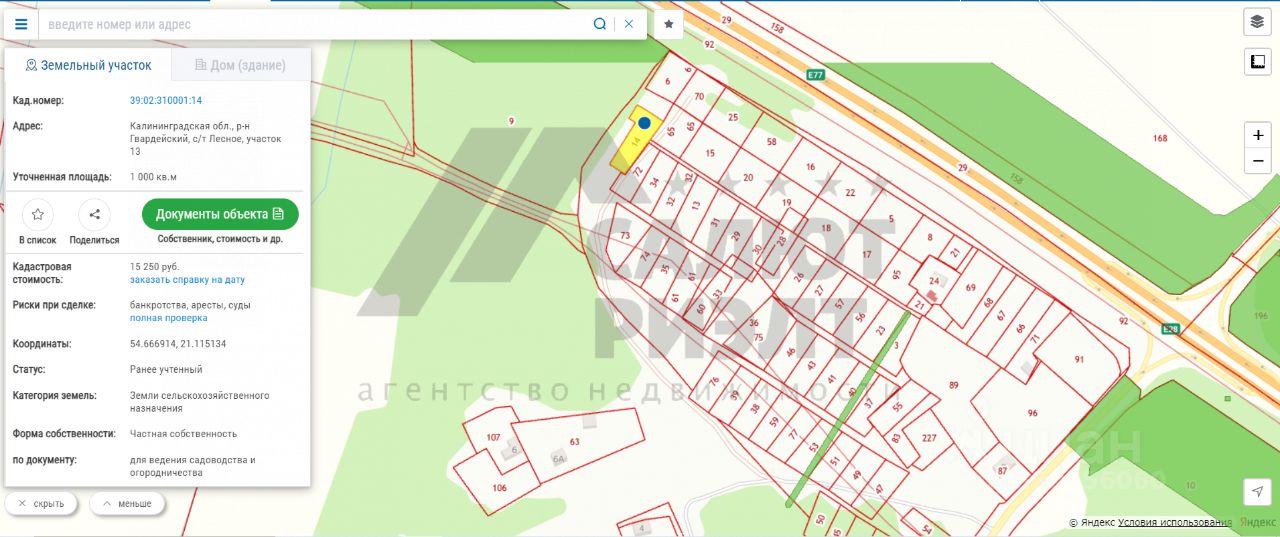Zoom in the map with plus

[1258, 135]
